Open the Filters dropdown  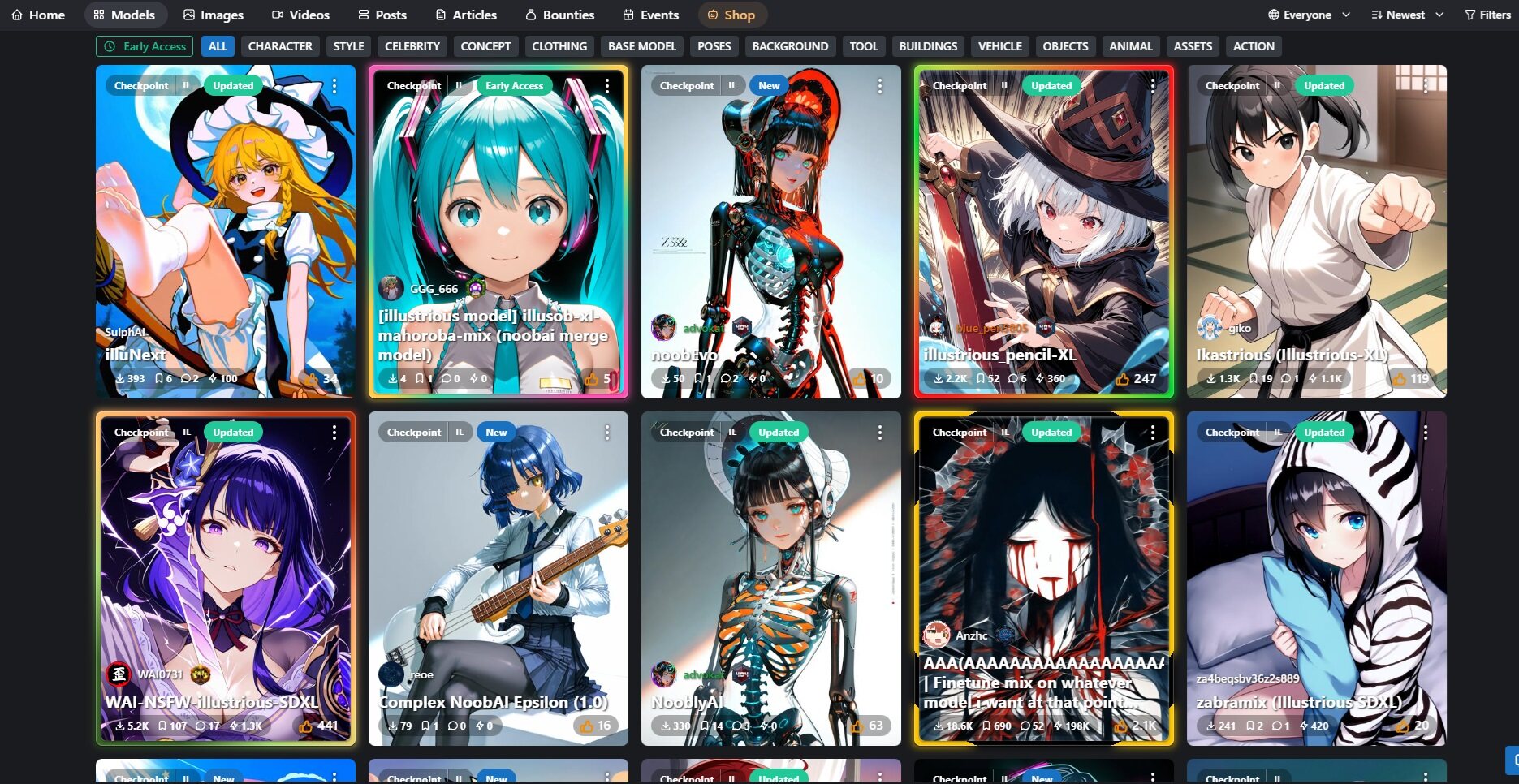click(1487, 15)
